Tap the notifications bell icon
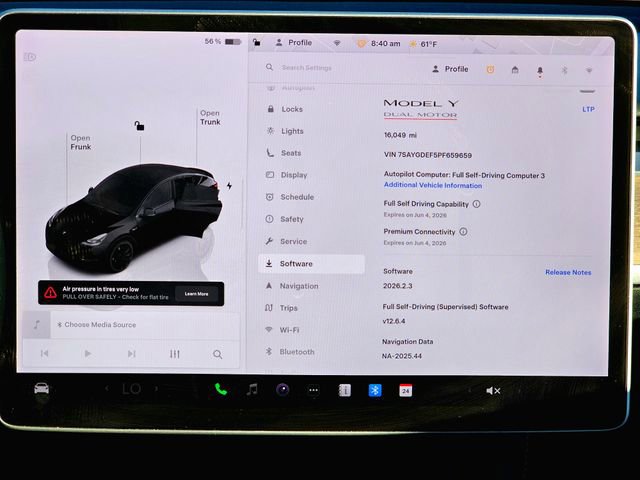This screenshot has height=480, width=640. pyautogui.click(x=540, y=71)
